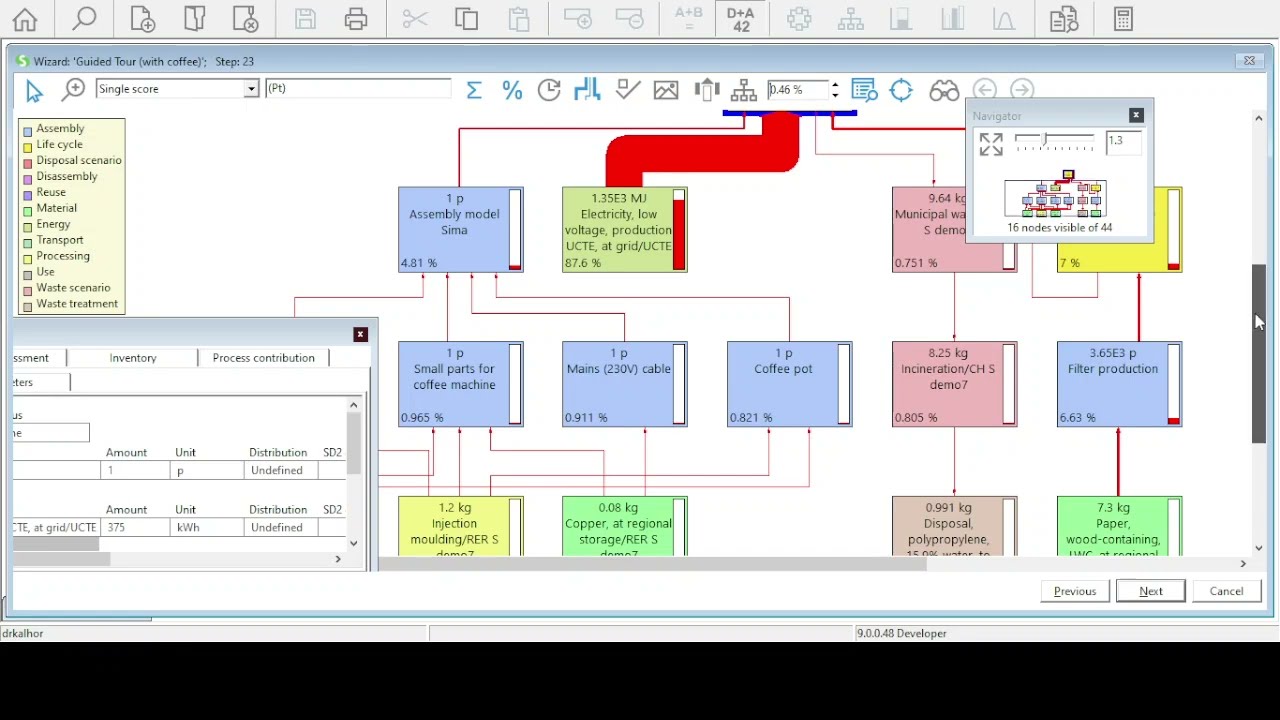This screenshot has width=1280, height=720.
Task: Select the Paper, wood-containing node
Action: pos(1119,526)
